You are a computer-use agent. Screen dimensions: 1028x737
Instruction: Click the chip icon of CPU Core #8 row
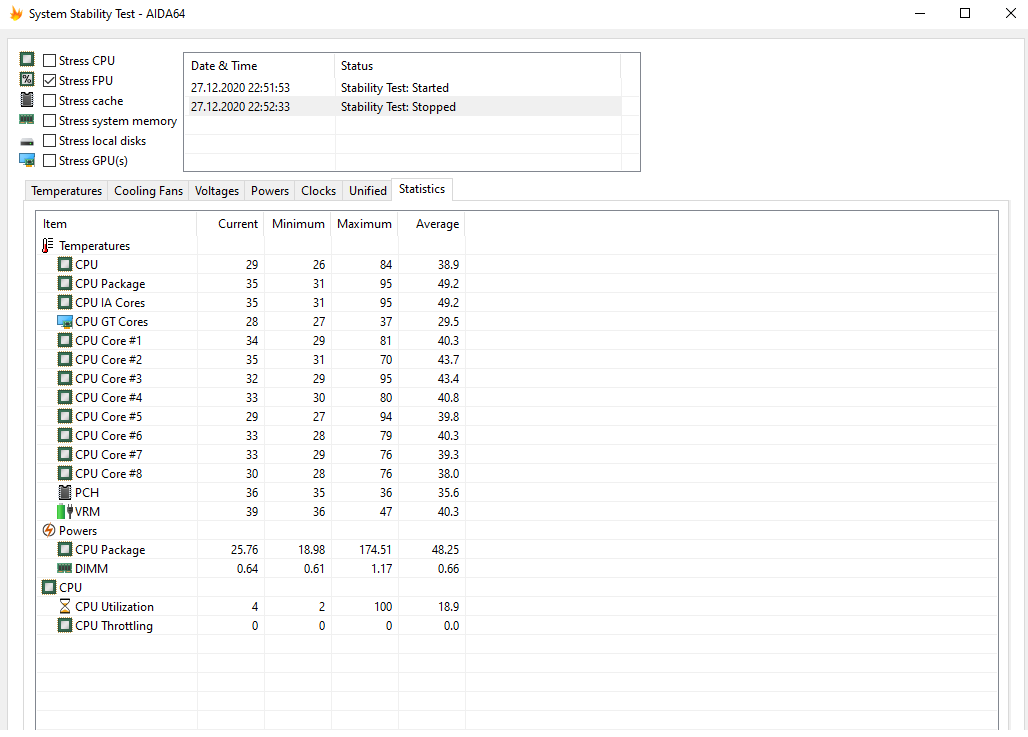tap(65, 473)
